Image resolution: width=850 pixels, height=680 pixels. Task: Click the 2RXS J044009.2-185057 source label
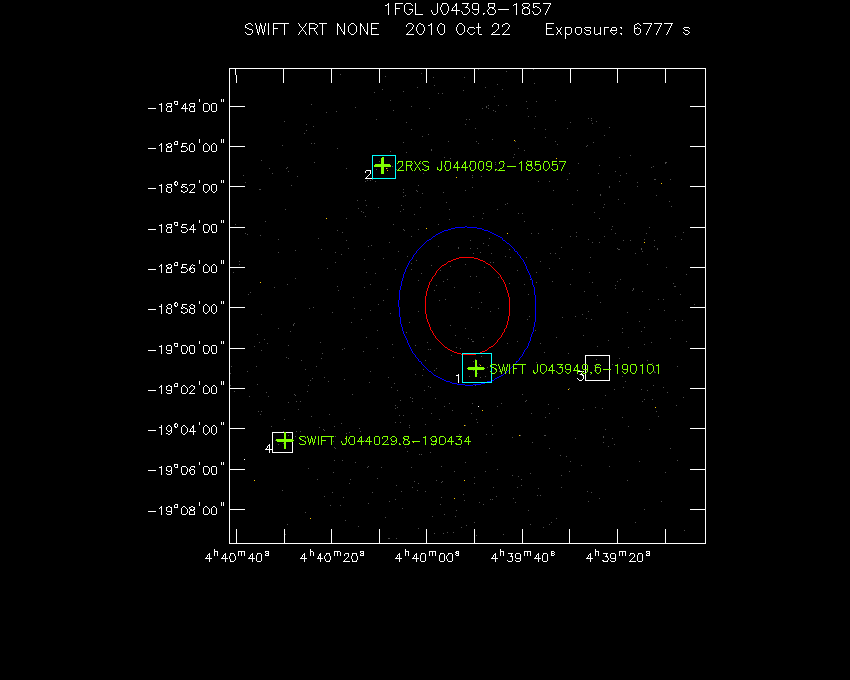pyautogui.click(x=481, y=166)
